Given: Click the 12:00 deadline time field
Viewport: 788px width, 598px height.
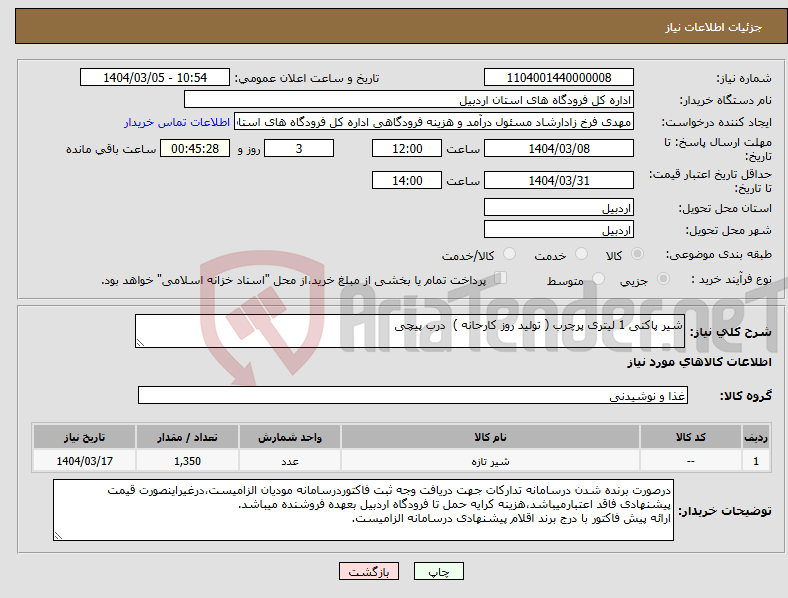Looking at the screenshot, I should coord(407,148).
